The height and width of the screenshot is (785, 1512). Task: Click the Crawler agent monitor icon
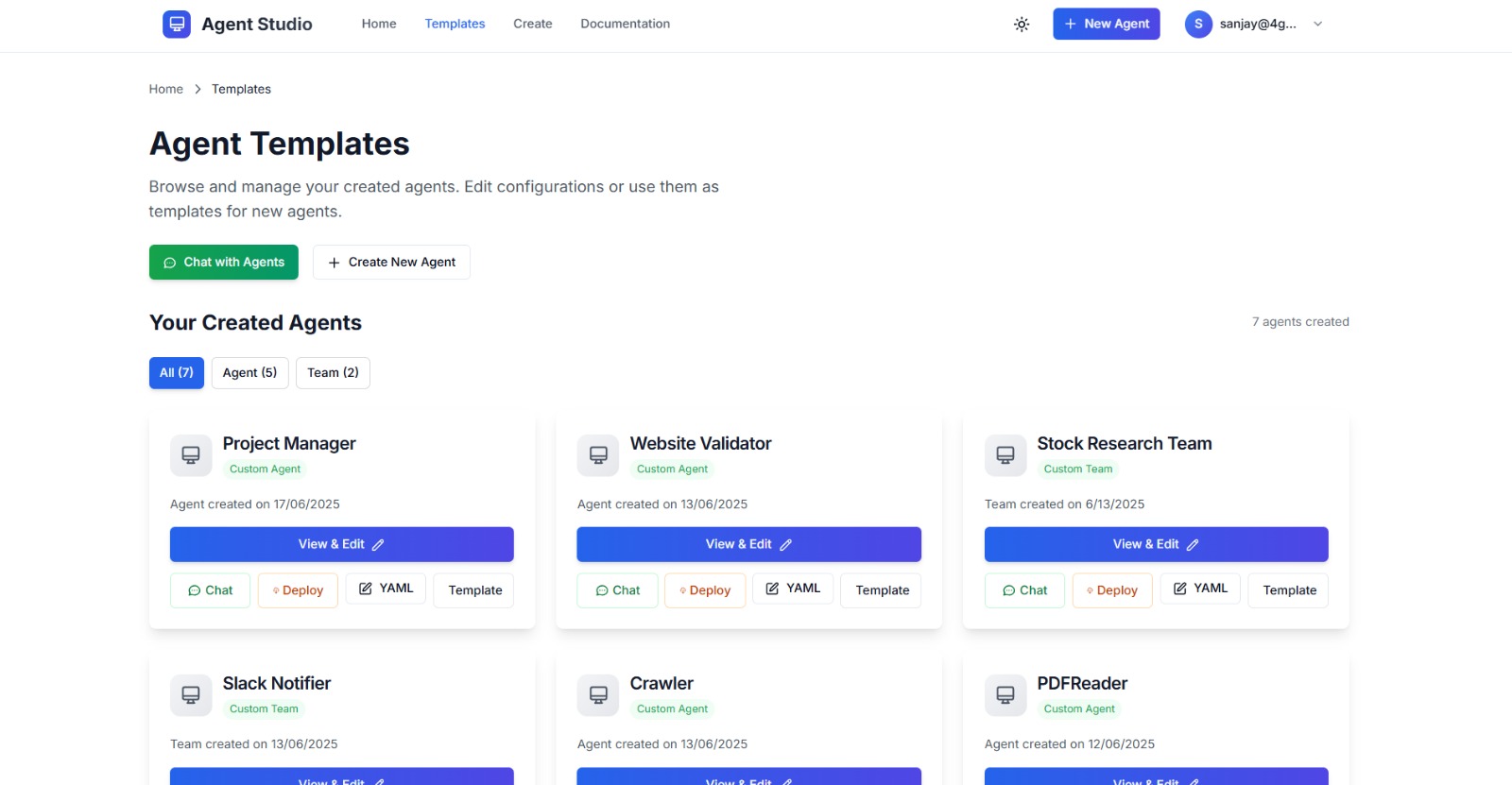(598, 695)
